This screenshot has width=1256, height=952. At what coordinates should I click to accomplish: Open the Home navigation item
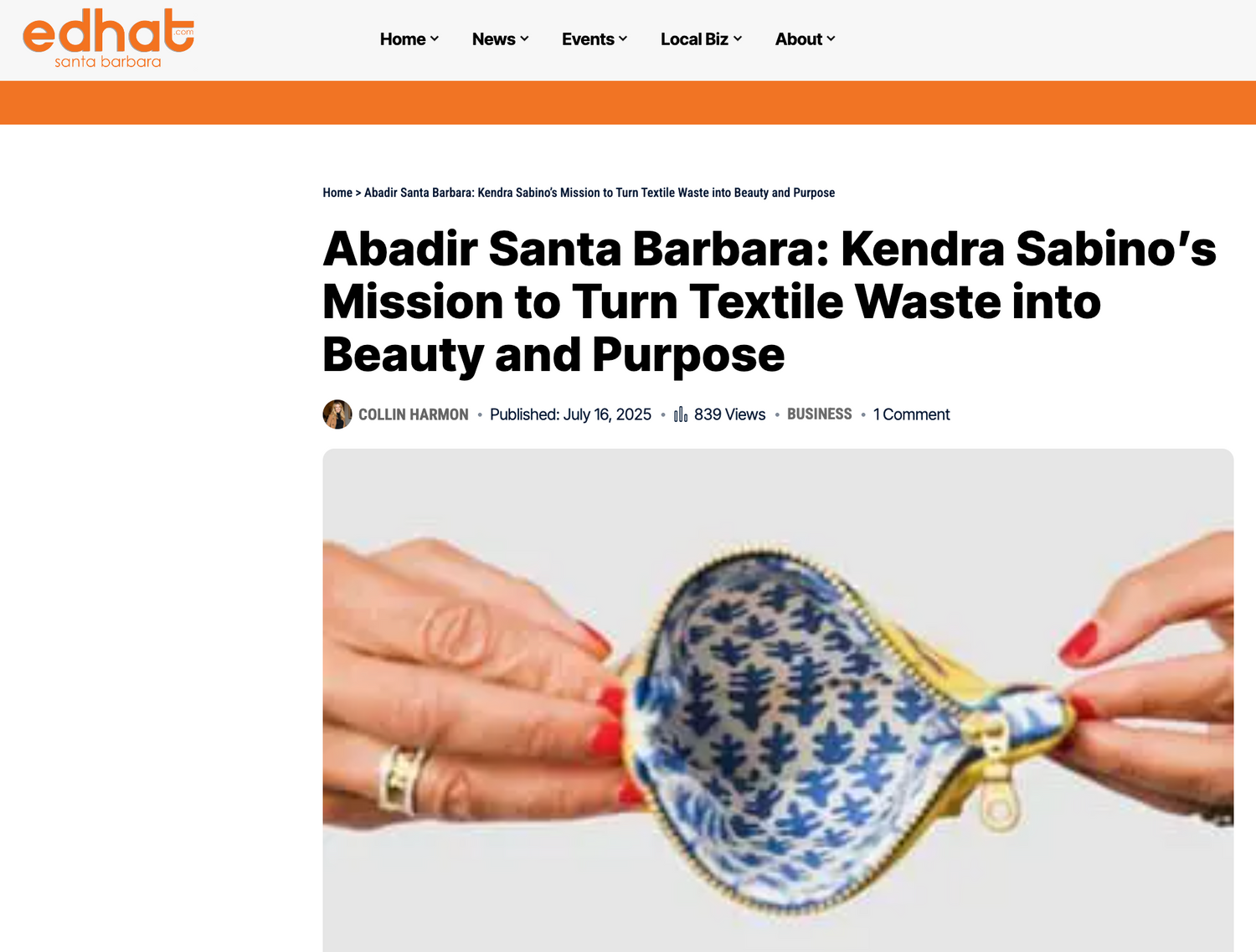(x=403, y=39)
